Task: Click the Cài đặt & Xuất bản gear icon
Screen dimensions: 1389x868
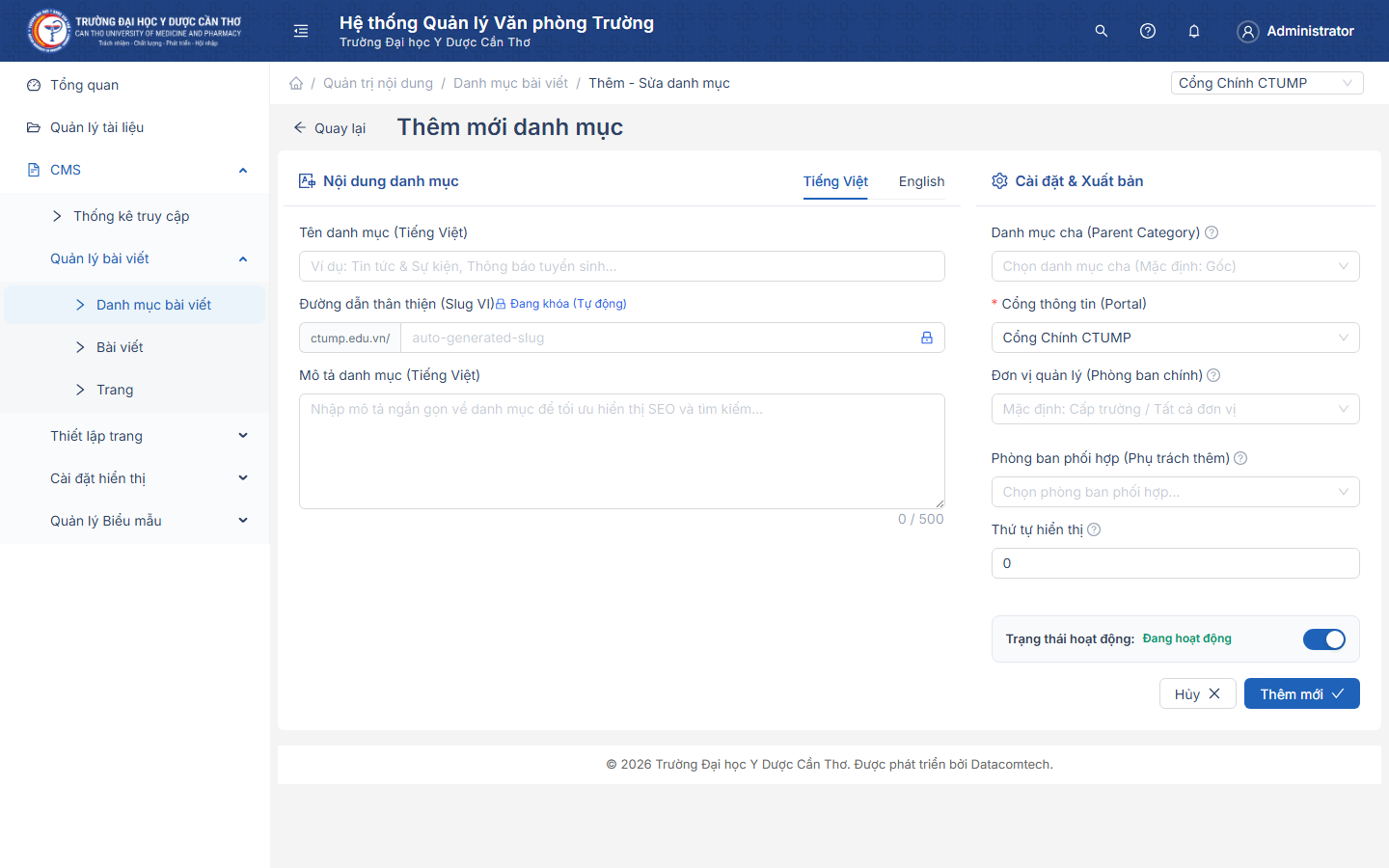Action: click(999, 181)
